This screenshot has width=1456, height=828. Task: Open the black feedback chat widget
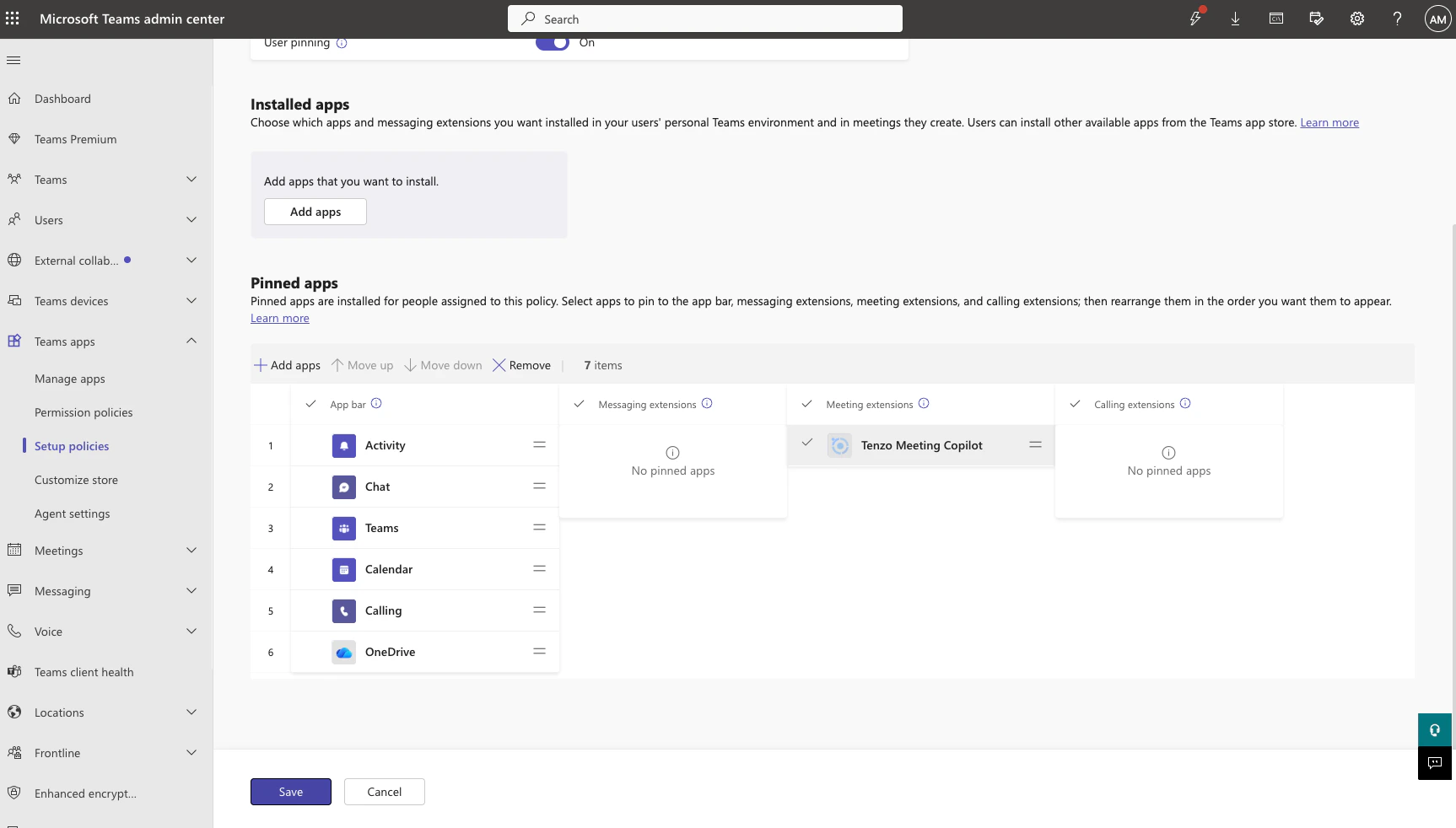(1435, 763)
